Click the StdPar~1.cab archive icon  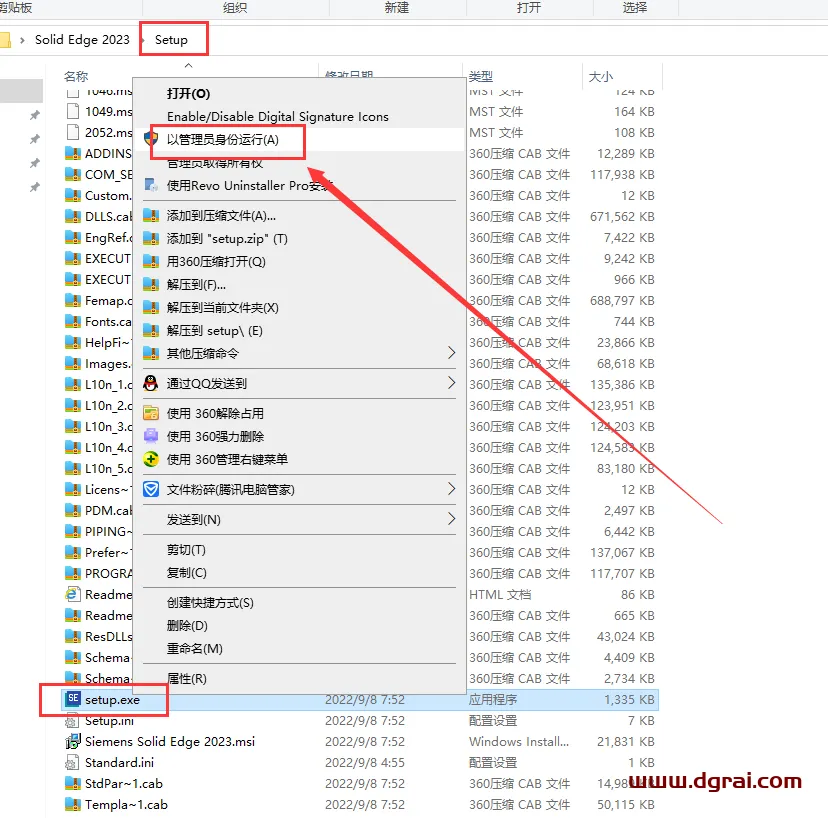tap(72, 783)
